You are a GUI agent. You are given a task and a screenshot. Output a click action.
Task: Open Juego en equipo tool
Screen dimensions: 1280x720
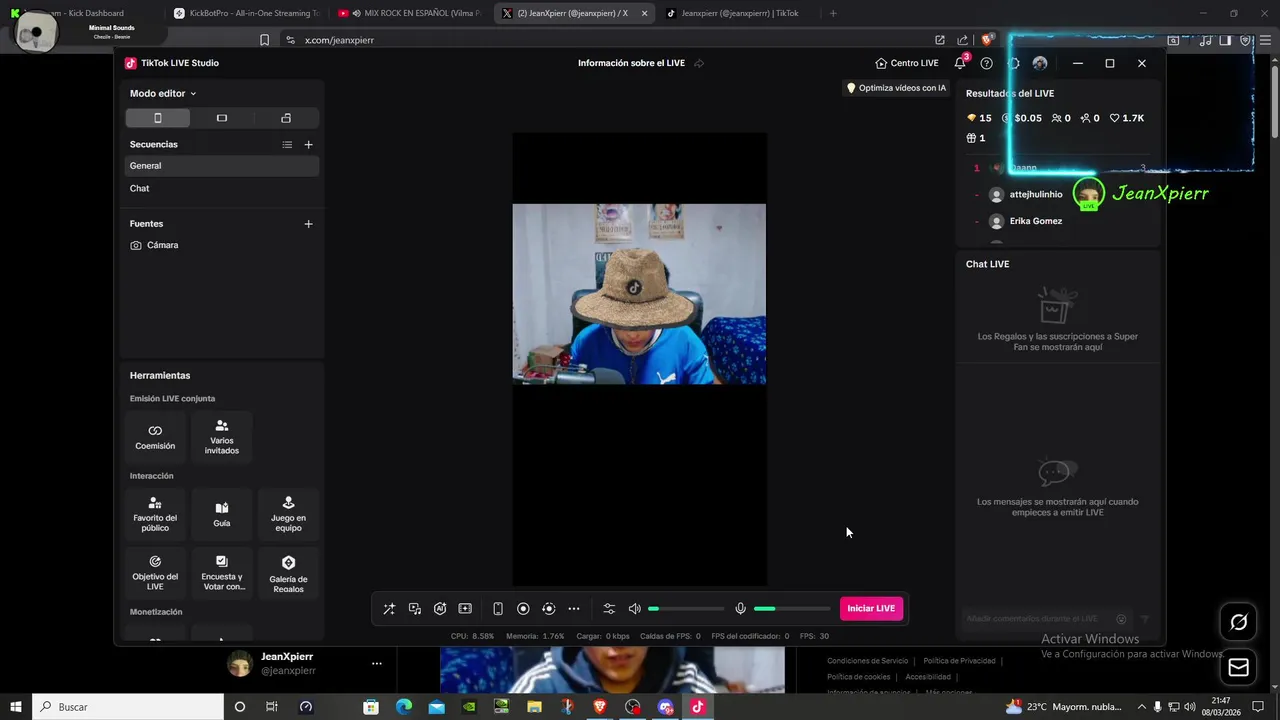[x=288, y=514]
